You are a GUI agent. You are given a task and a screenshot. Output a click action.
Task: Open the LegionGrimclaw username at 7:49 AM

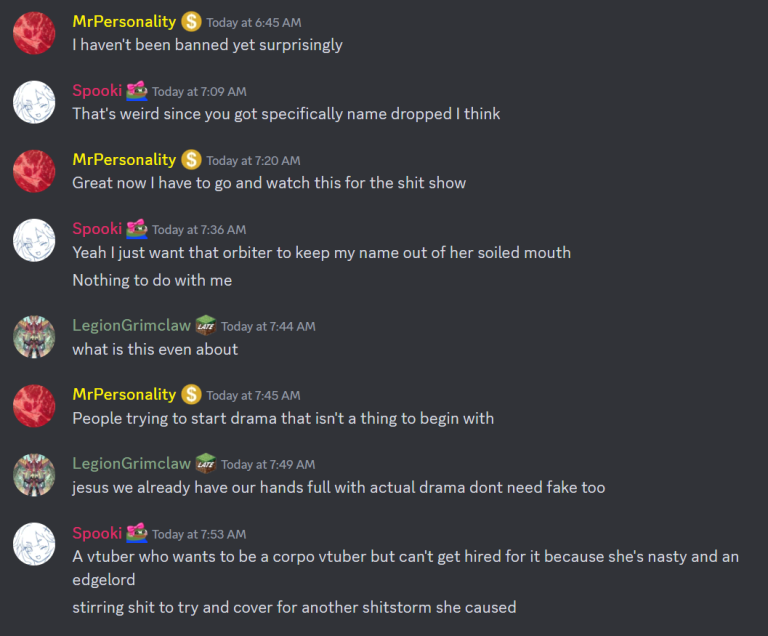click(x=131, y=464)
